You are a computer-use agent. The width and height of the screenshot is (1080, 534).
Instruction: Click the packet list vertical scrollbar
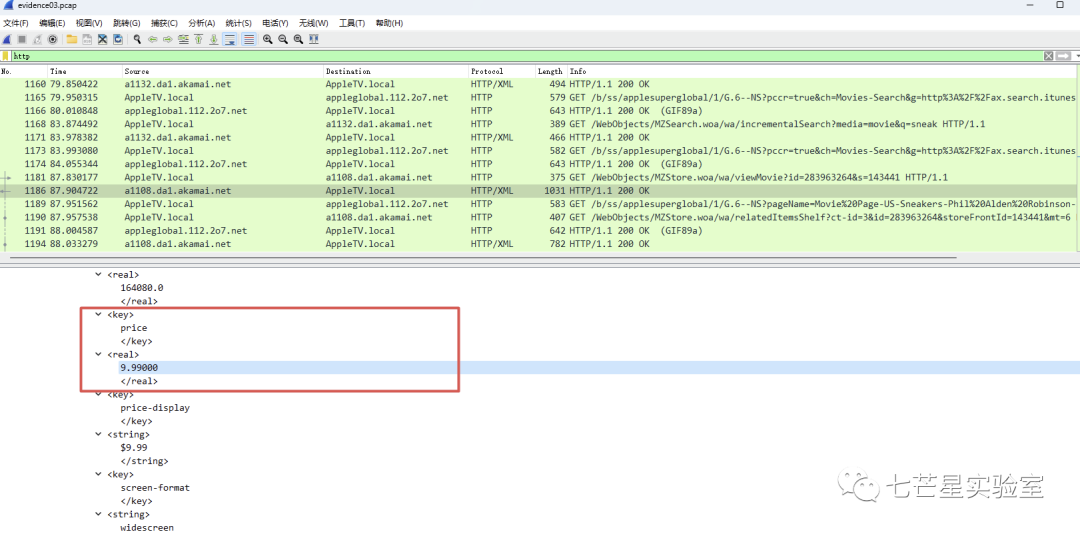[x=1077, y=158]
